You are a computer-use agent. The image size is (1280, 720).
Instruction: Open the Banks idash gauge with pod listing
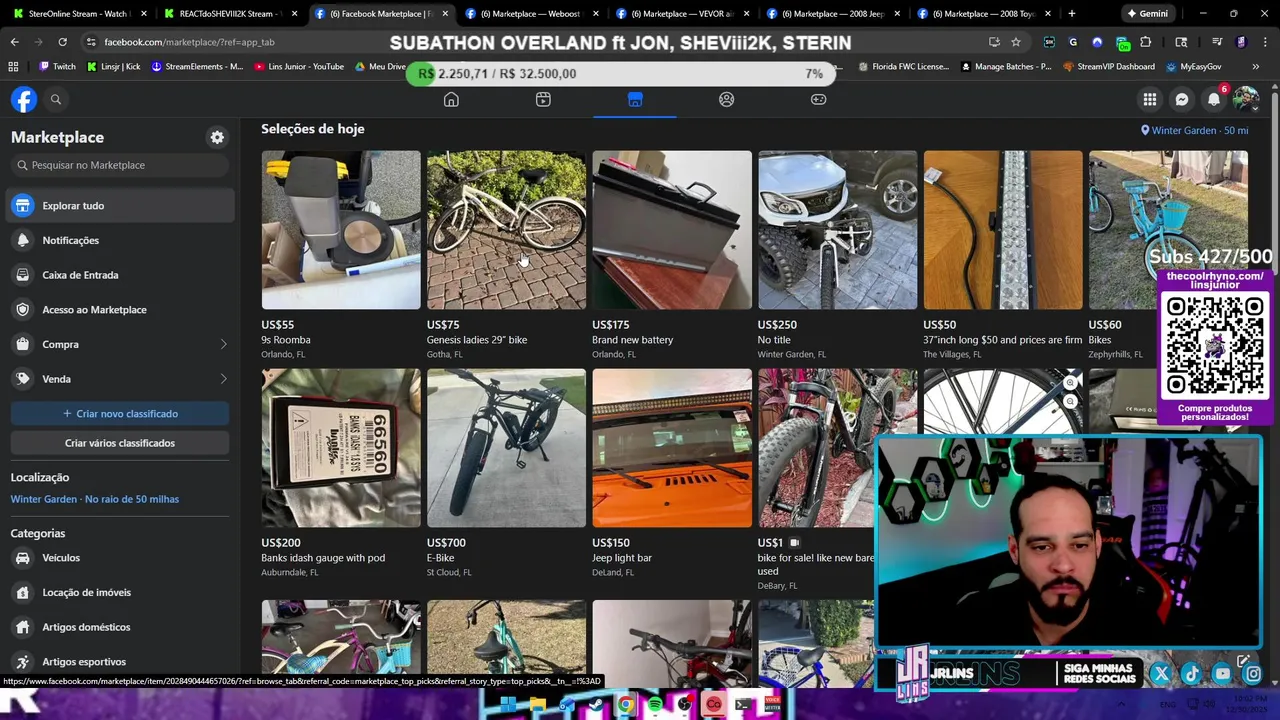coord(341,448)
